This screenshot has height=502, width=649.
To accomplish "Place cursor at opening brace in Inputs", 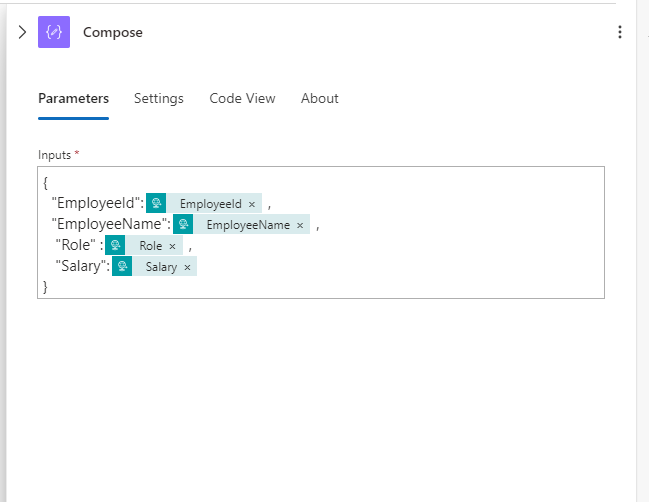I will pyautogui.click(x=46, y=183).
